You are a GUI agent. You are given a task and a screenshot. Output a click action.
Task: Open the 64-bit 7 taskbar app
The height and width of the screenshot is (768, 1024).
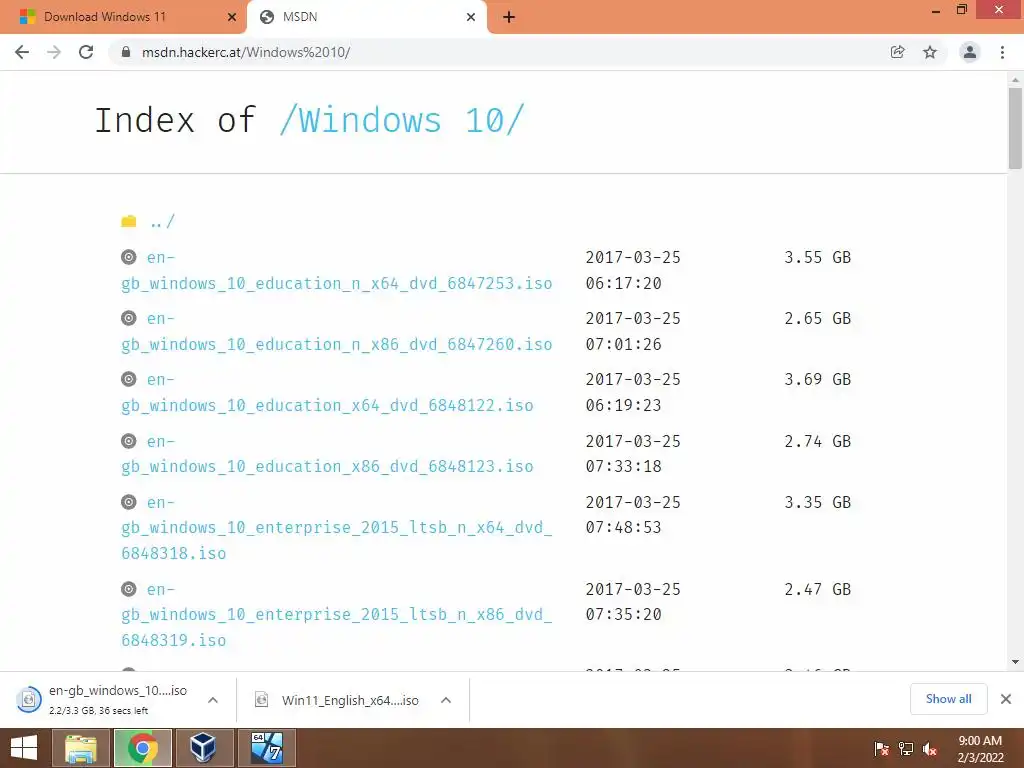pos(266,748)
